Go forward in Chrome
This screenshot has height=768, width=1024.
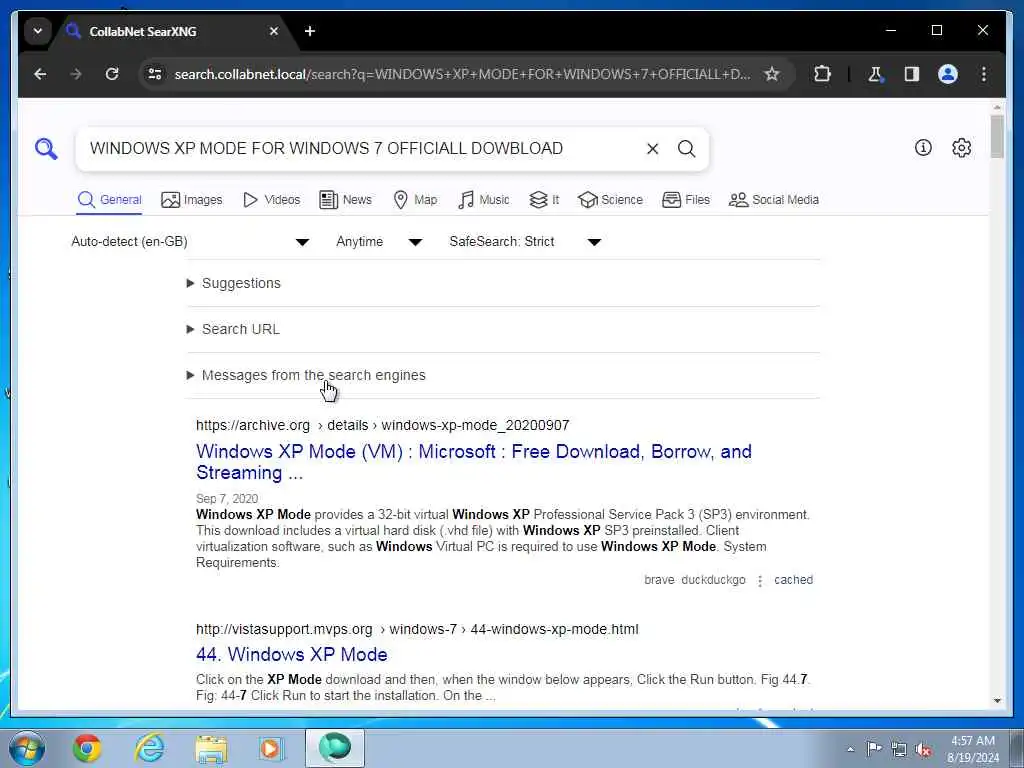(x=76, y=74)
